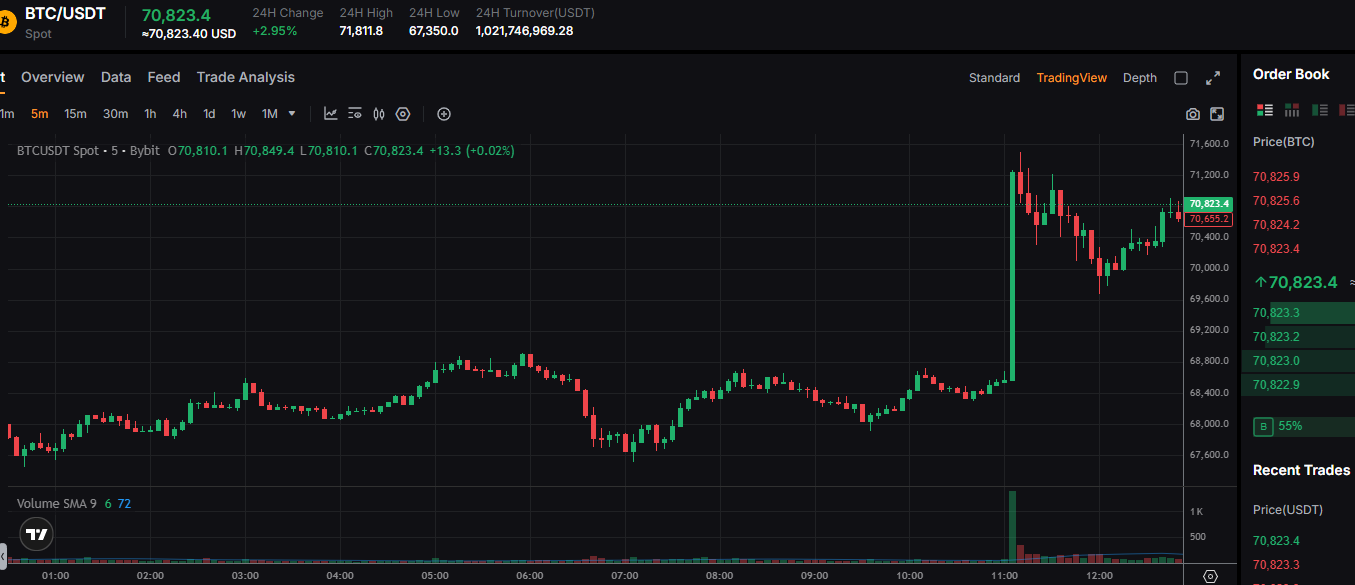Open the chart style selector icon

coord(330,113)
